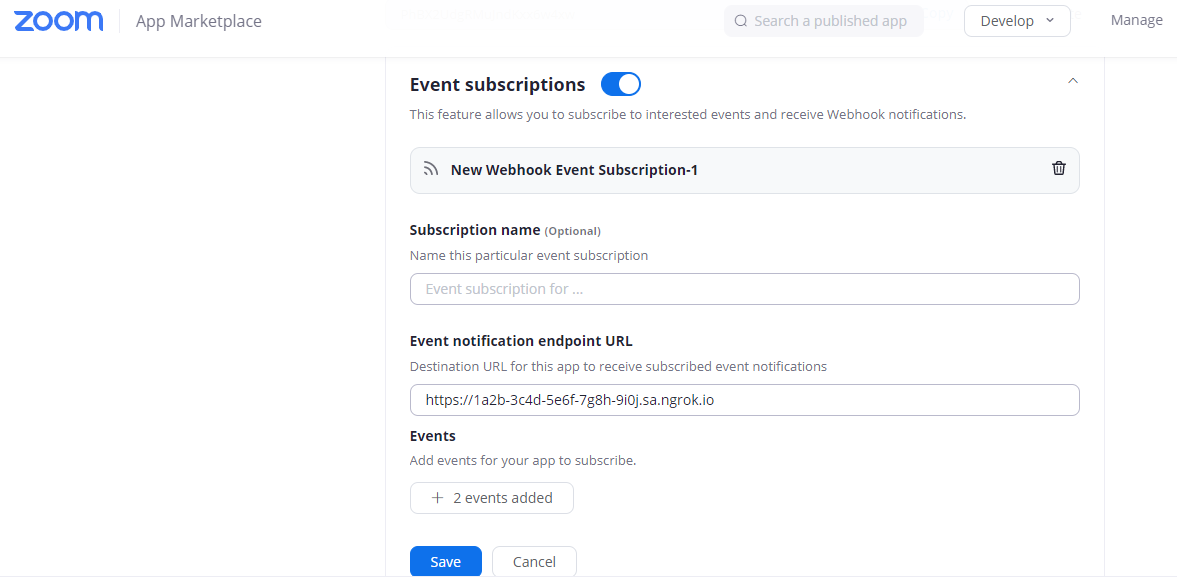Open the 2 events added list
The height and width of the screenshot is (580, 1177).
[x=491, y=497]
